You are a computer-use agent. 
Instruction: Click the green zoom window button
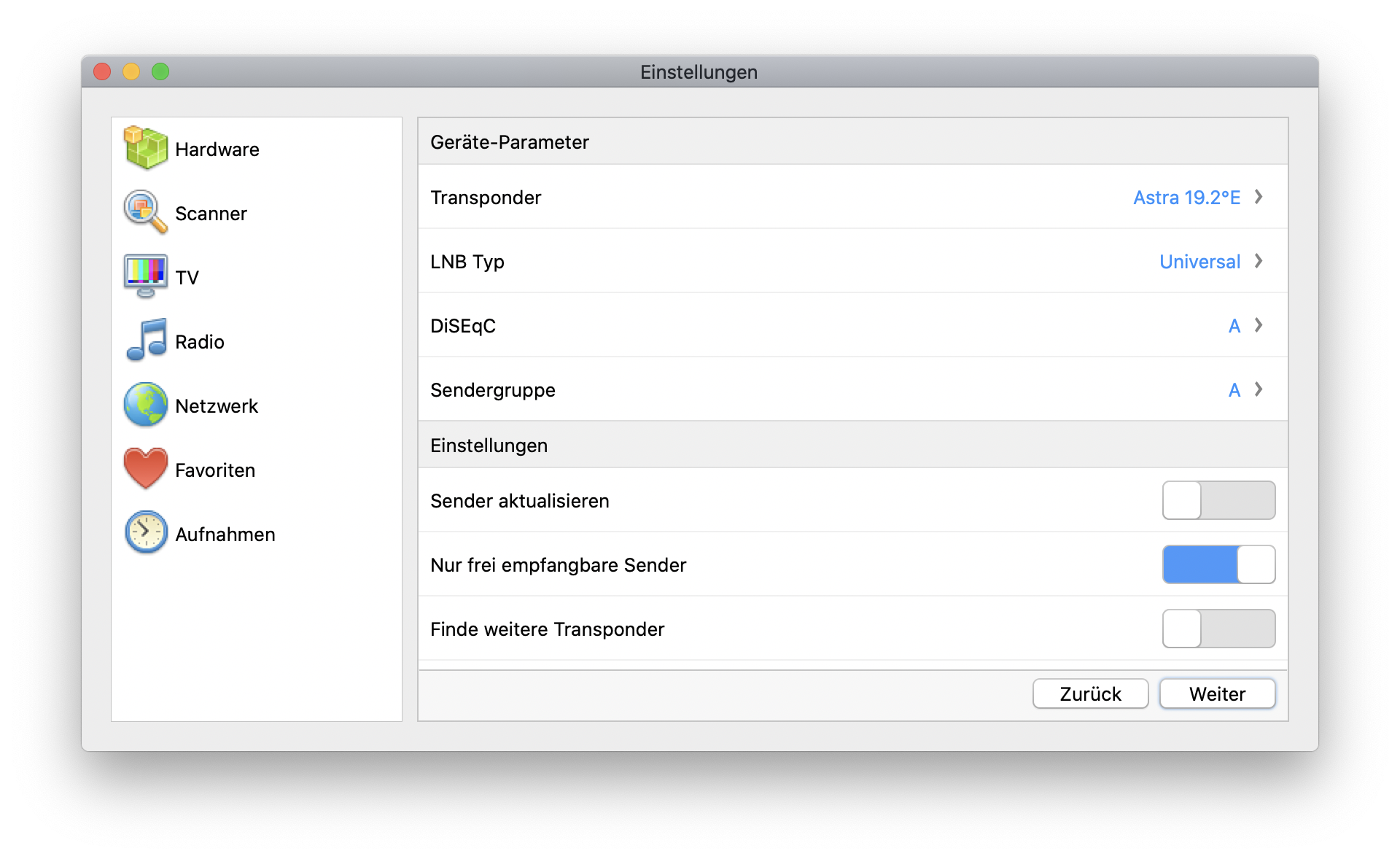160,71
